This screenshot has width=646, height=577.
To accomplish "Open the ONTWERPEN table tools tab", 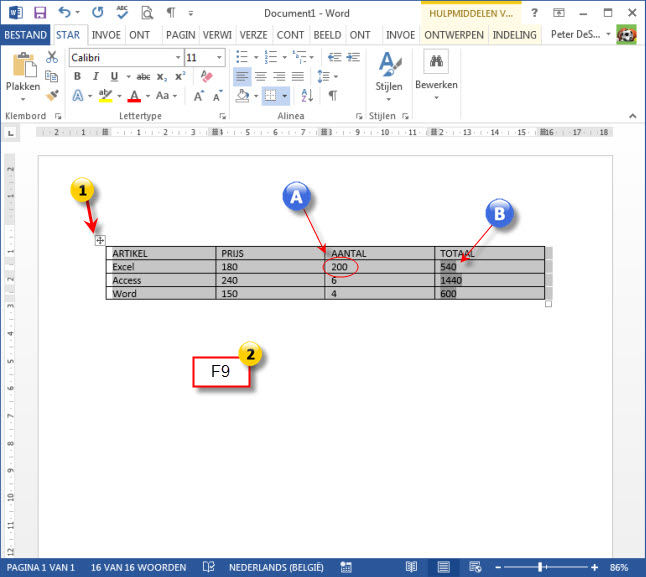I will pos(454,35).
